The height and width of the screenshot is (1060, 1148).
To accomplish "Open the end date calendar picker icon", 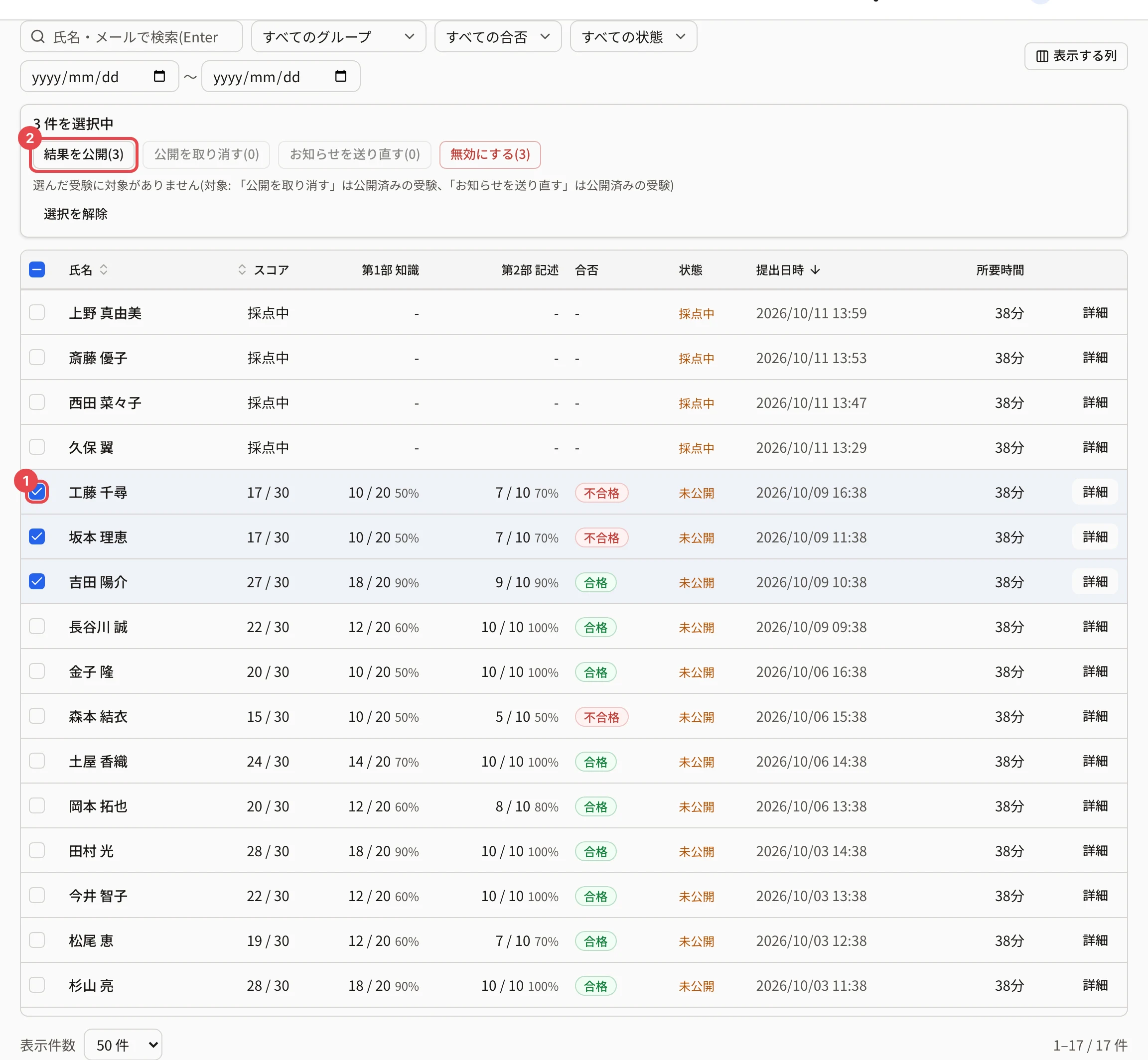I will (x=341, y=76).
